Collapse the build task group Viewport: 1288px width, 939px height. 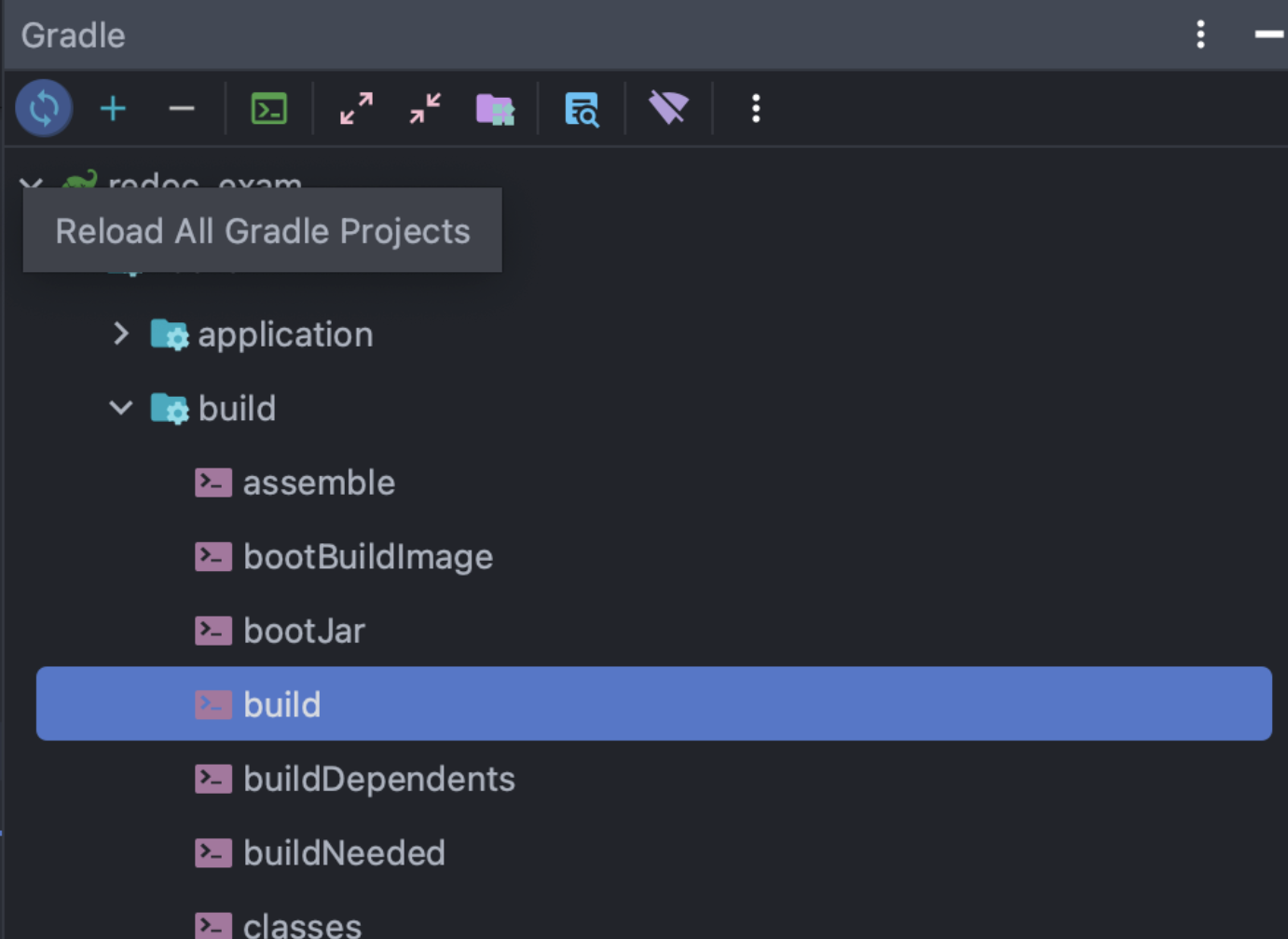coord(121,408)
